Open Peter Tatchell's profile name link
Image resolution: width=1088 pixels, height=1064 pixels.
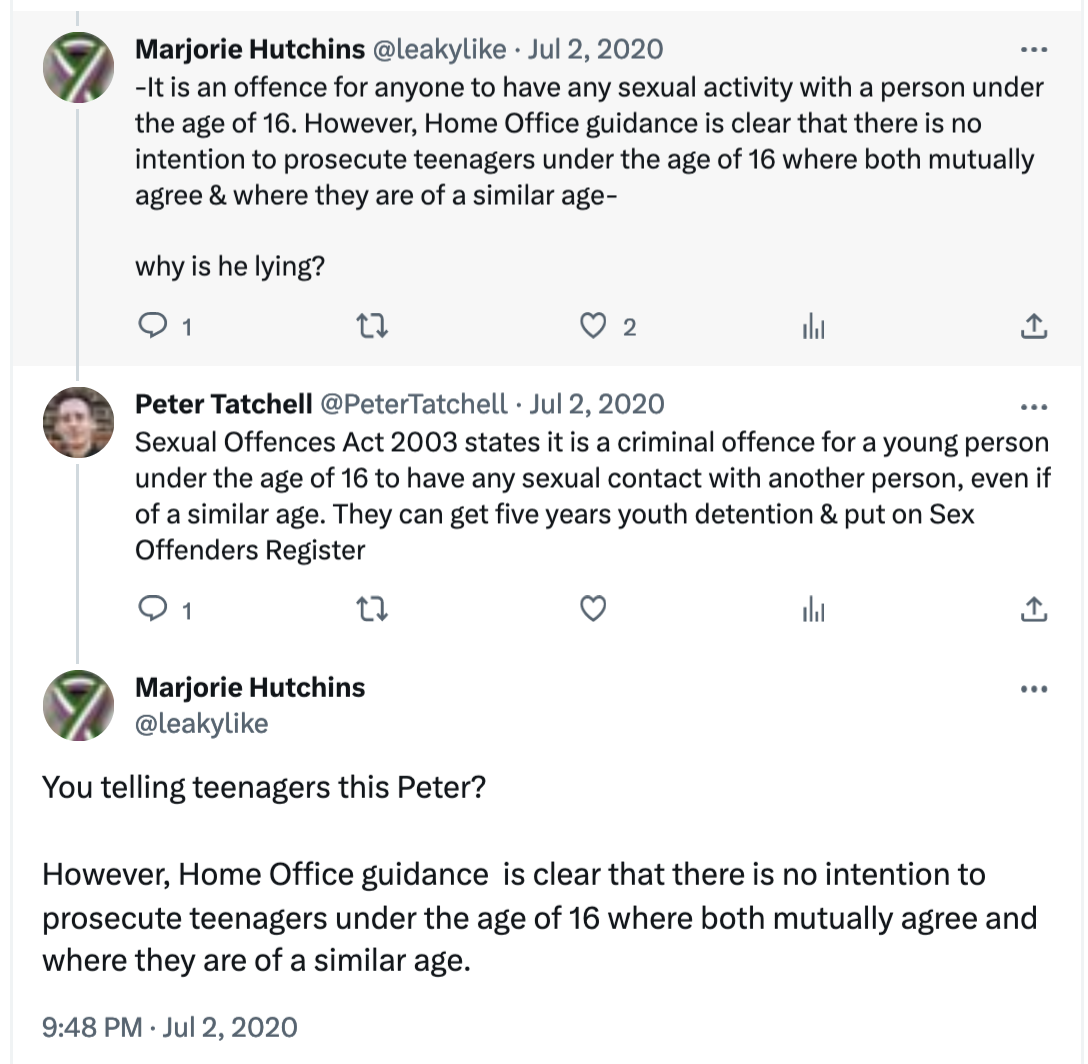coord(222,404)
